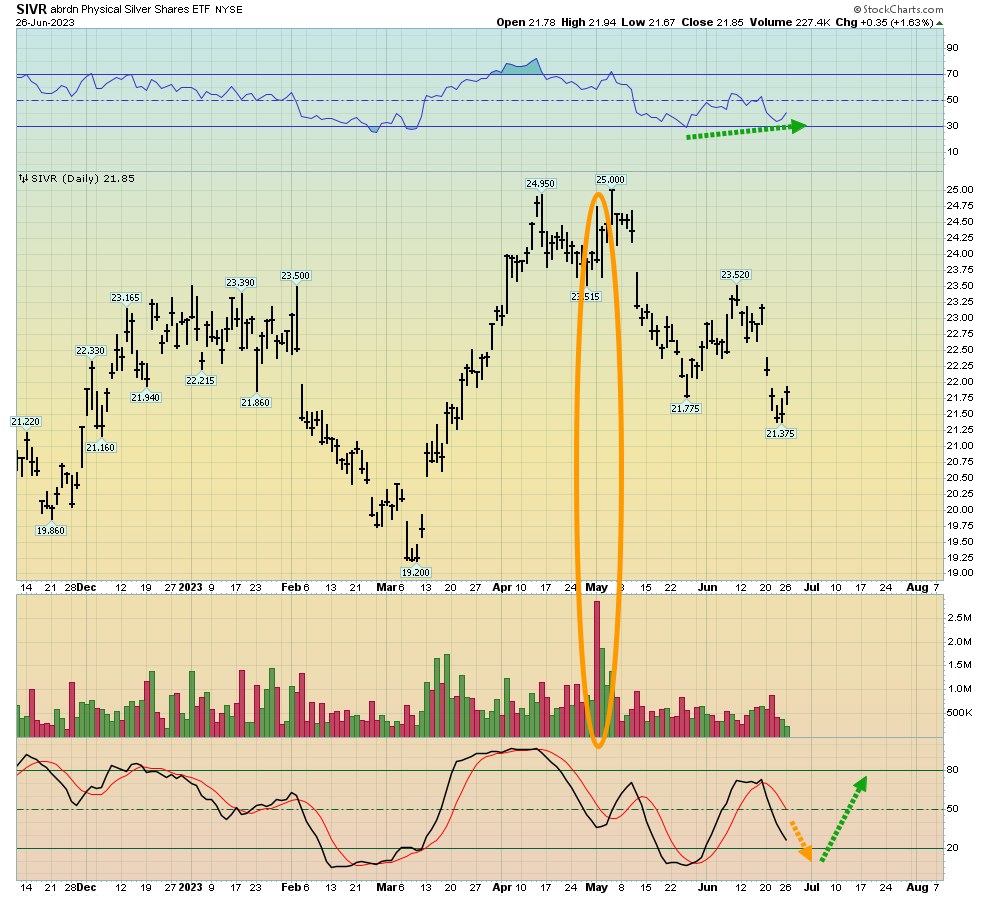Viewport: 990px width, 897px height.
Task: Click the 21.940 low price label
Action: [146, 397]
